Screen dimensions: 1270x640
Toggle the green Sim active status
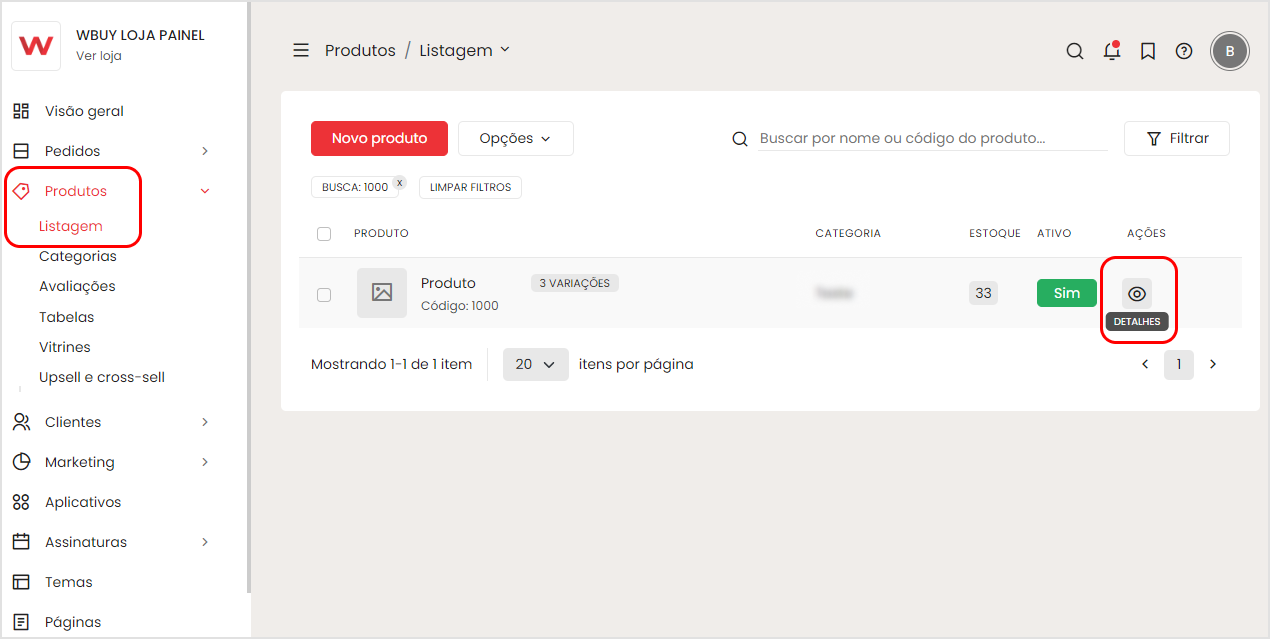(x=1067, y=293)
